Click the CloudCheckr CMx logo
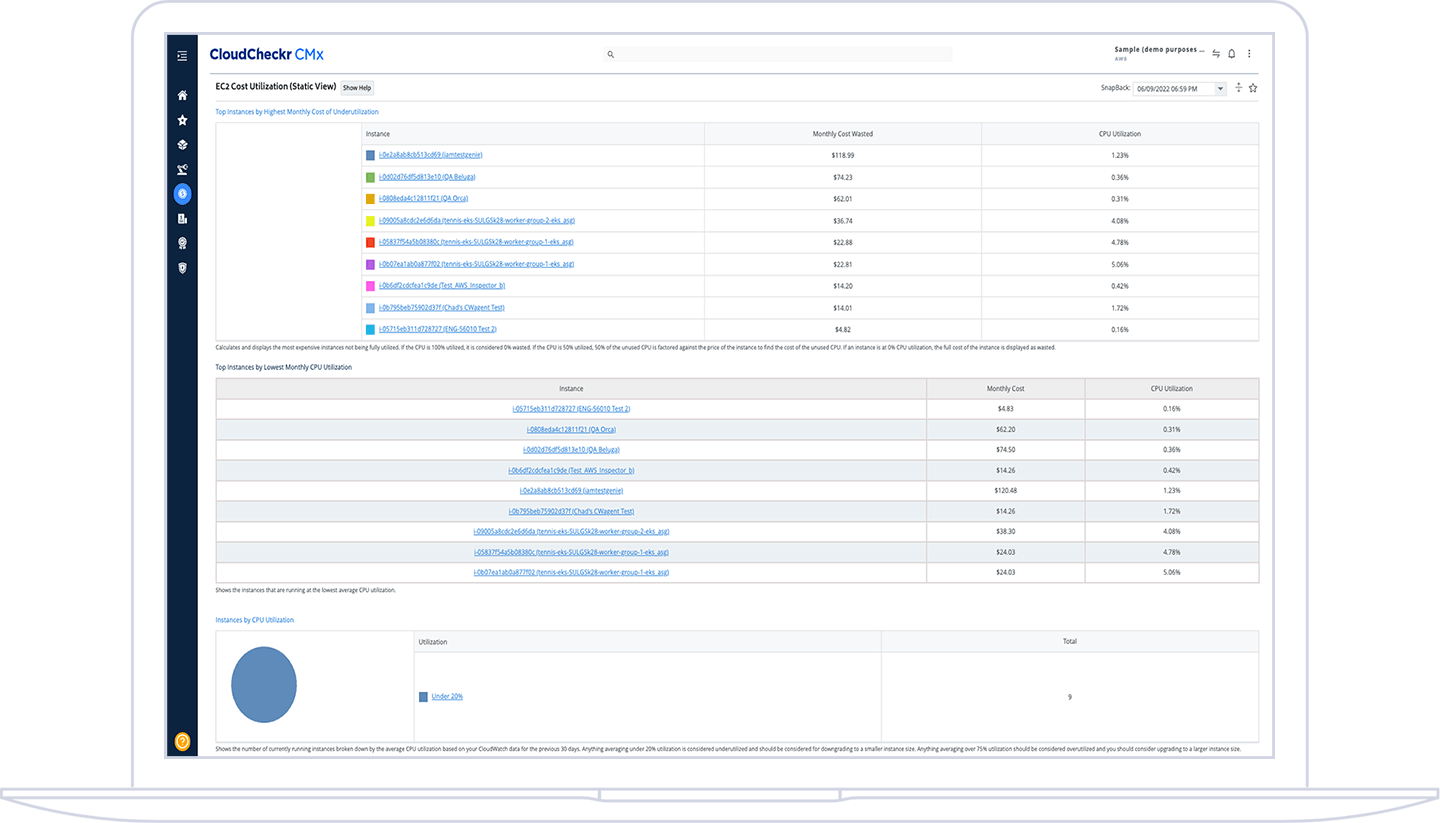This screenshot has width=1440, height=823. pos(266,55)
